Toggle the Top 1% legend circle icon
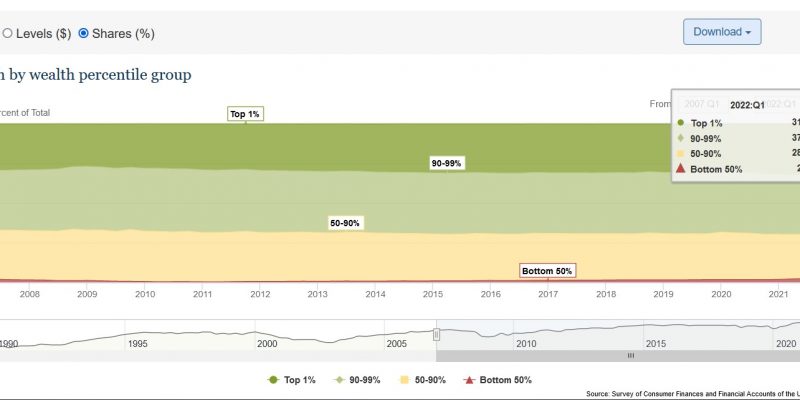This screenshot has width=800, height=400. 272,380
